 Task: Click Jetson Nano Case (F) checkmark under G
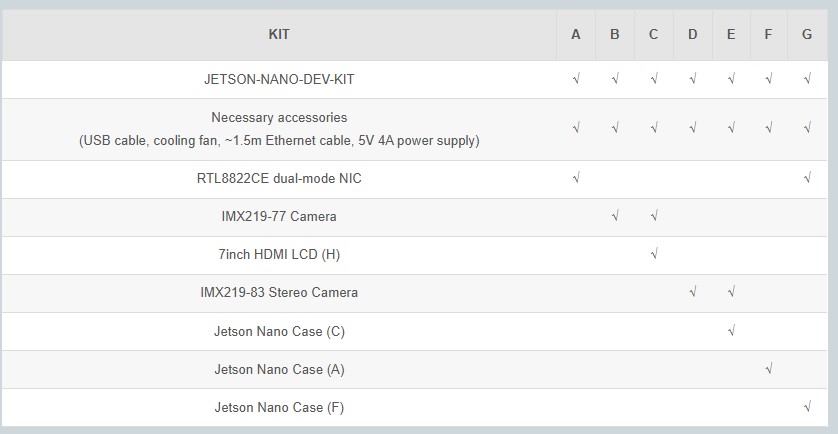click(x=807, y=407)
